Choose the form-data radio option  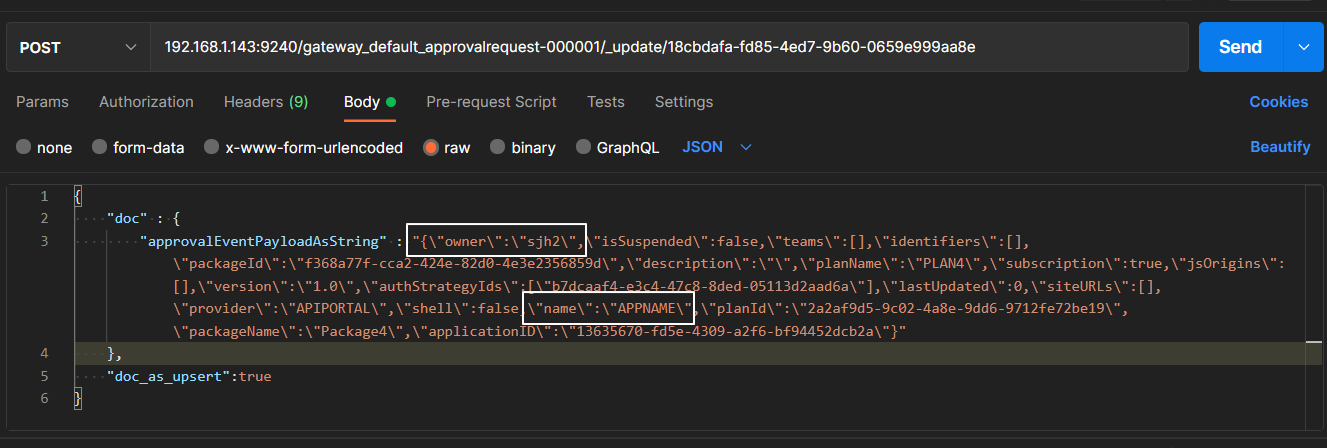pyautogui.click(x=100, y=148)
